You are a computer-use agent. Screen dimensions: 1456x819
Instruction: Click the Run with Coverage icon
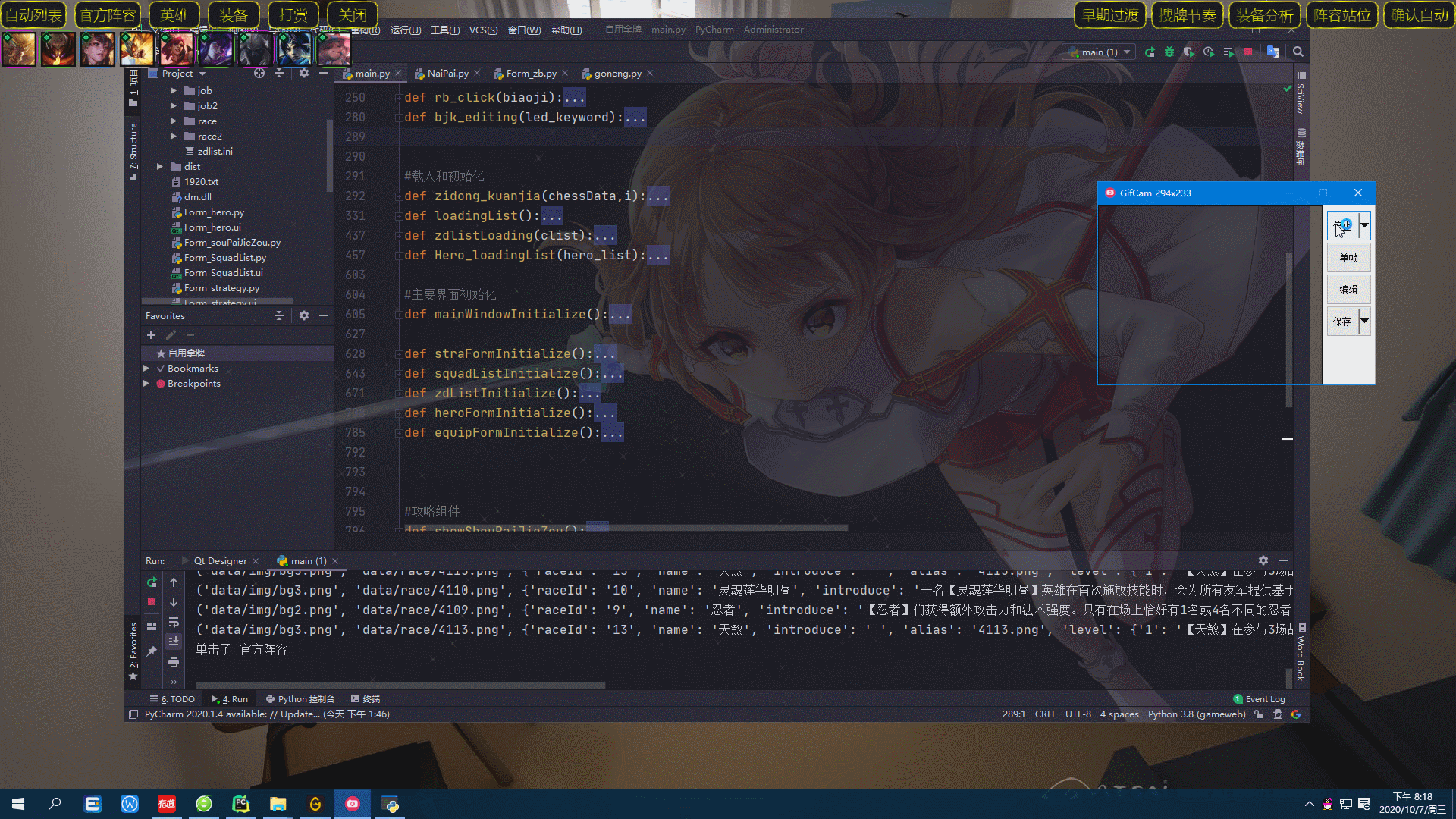1189,52
